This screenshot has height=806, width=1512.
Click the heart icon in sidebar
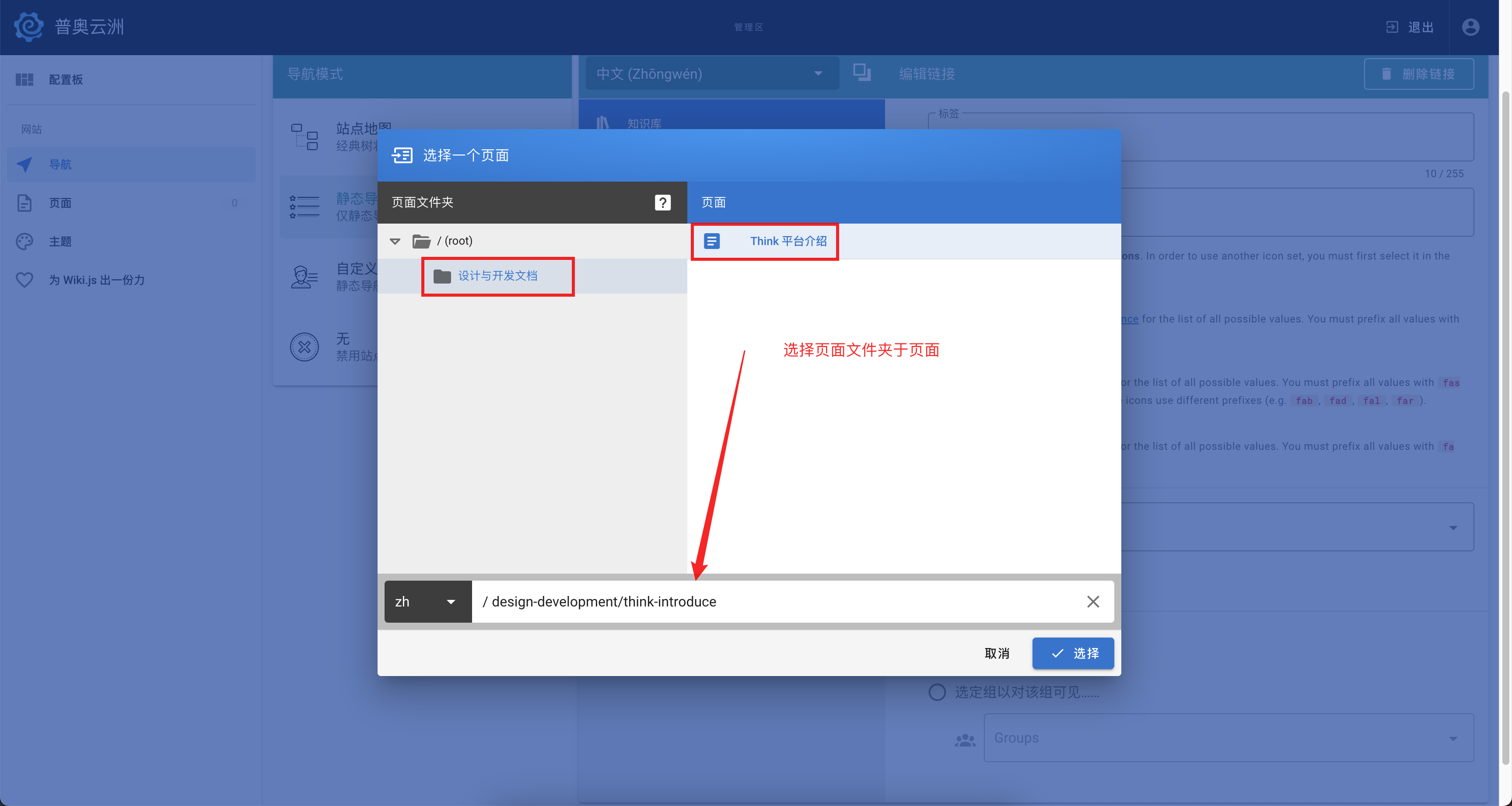coord(24,280)
